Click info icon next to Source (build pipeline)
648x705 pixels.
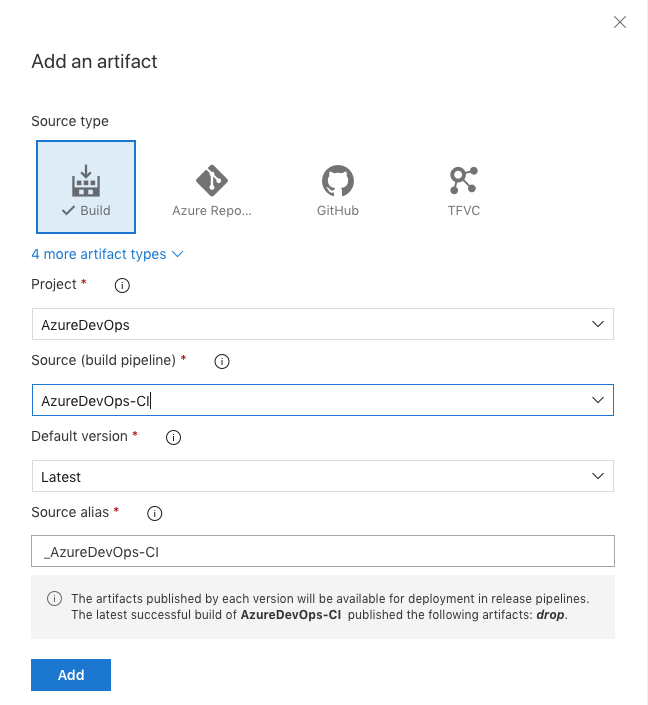pyautogui.click(x=222, y=361)
